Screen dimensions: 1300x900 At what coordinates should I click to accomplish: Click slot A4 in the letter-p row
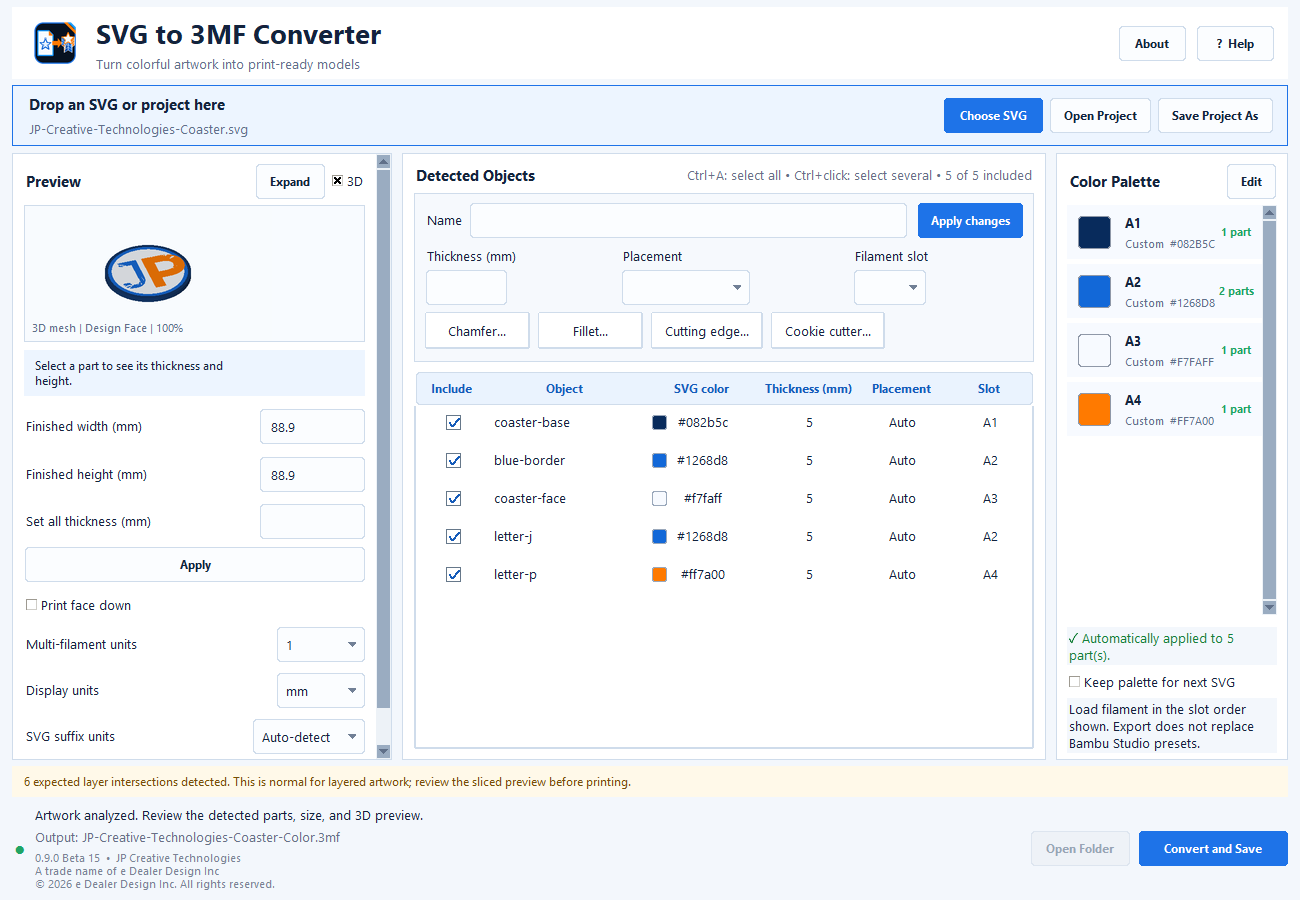click(x=990, y=575)
